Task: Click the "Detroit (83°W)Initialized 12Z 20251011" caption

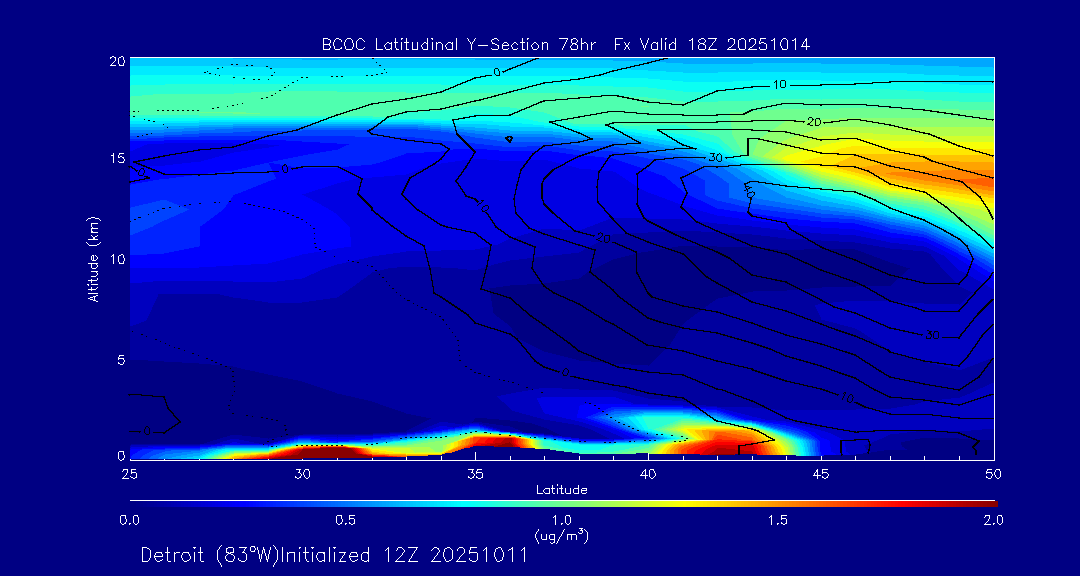Action: pyautogui.click(x=335, y=555)
